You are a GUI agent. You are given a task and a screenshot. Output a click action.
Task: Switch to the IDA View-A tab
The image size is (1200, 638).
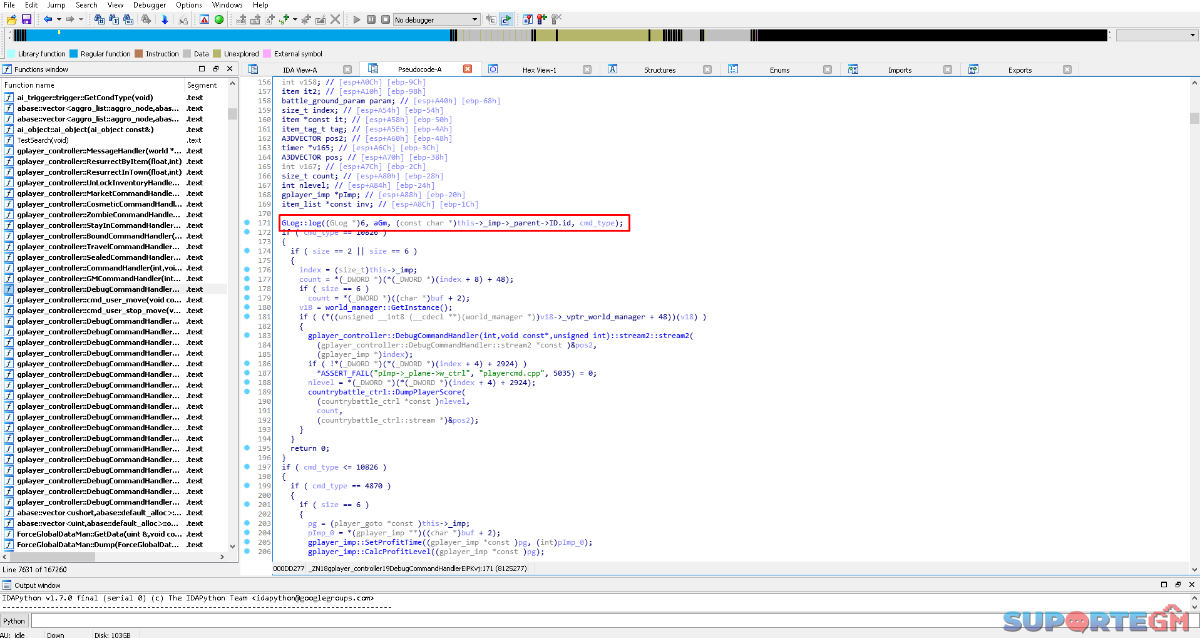(x=300, y=70)
